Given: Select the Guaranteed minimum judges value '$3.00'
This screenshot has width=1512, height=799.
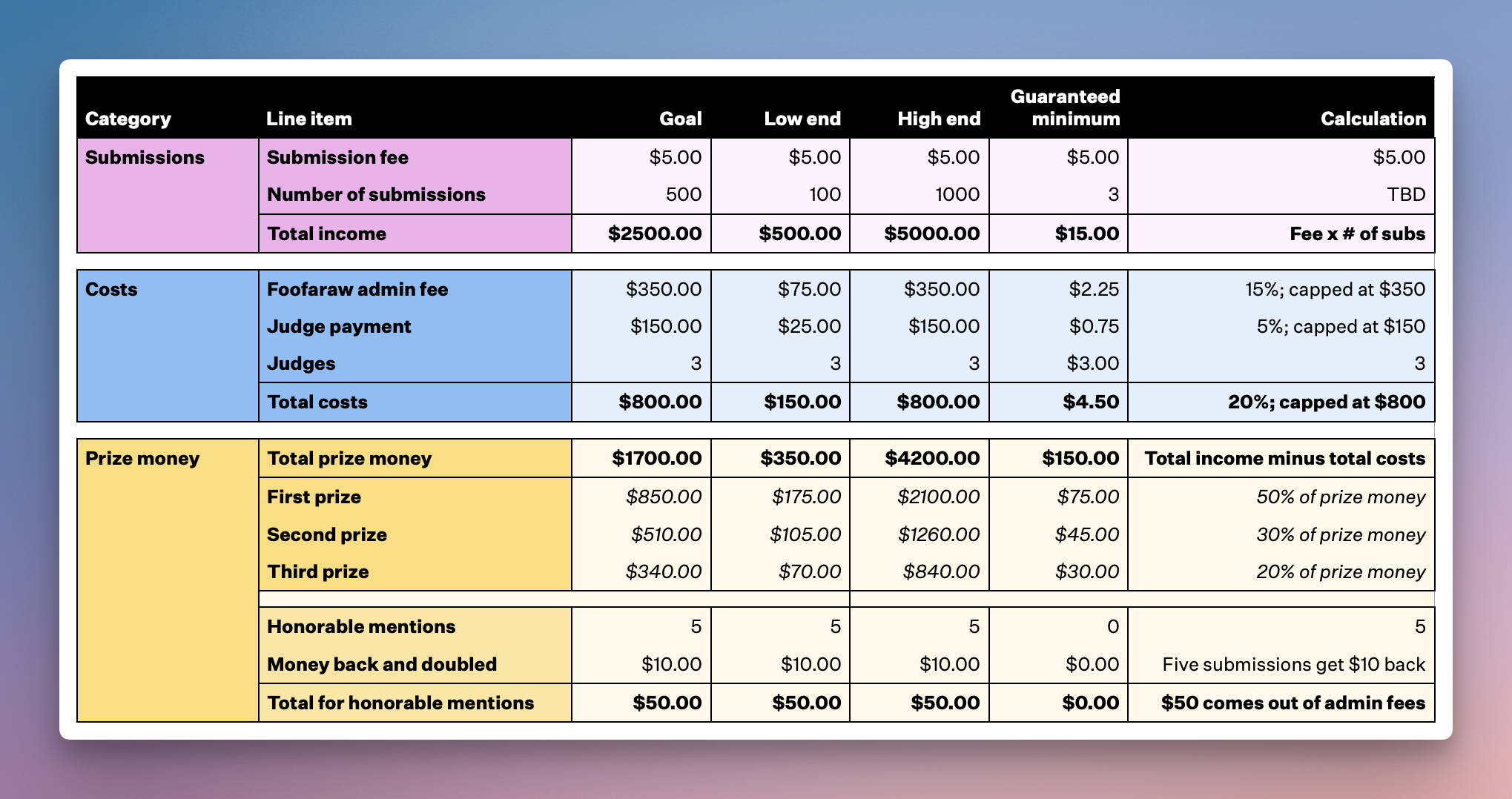Looking at the screenshot, I should 1093,363.
